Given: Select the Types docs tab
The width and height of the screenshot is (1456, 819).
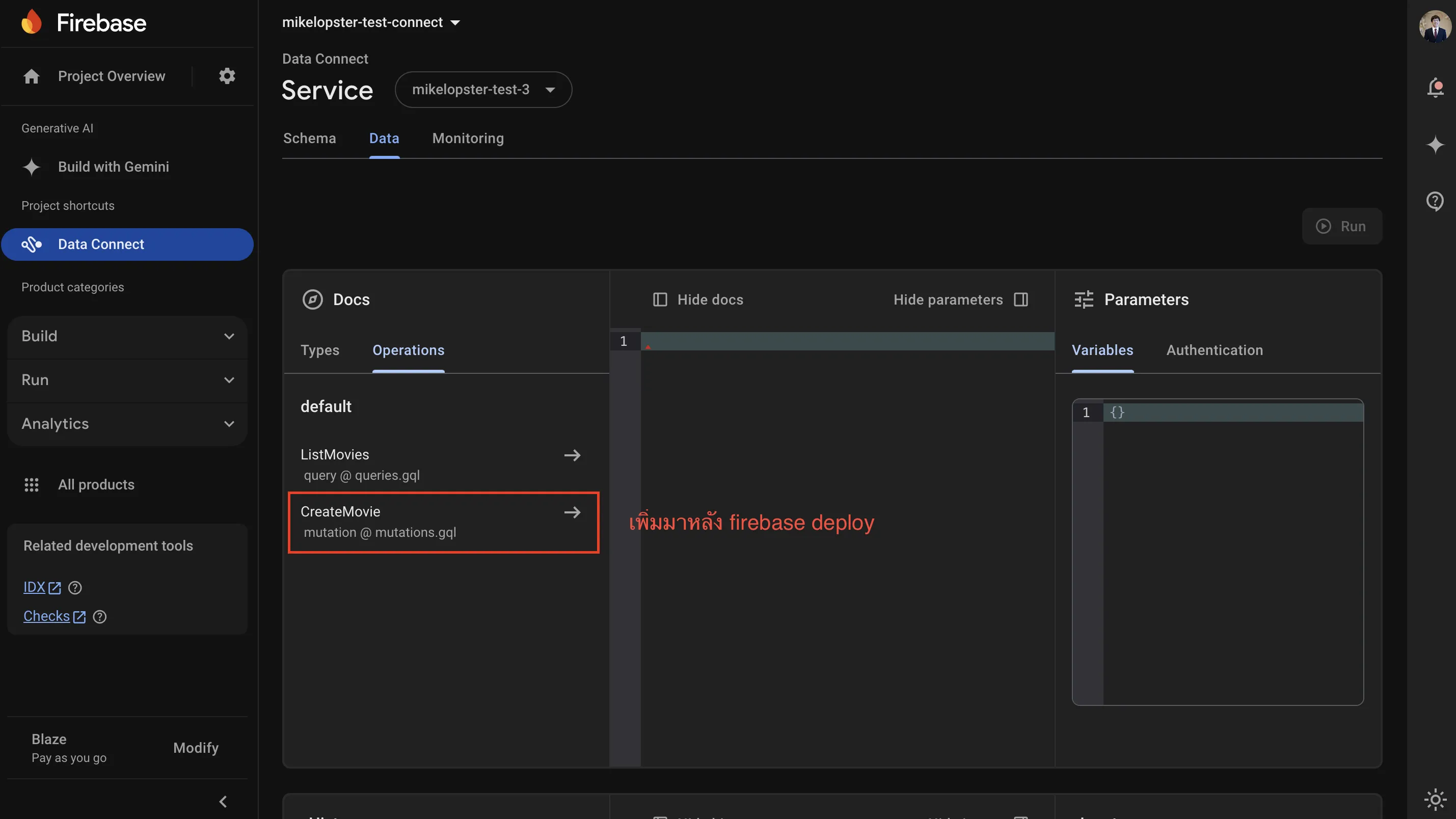Looking at the screenshot, I should pos(320,350).
